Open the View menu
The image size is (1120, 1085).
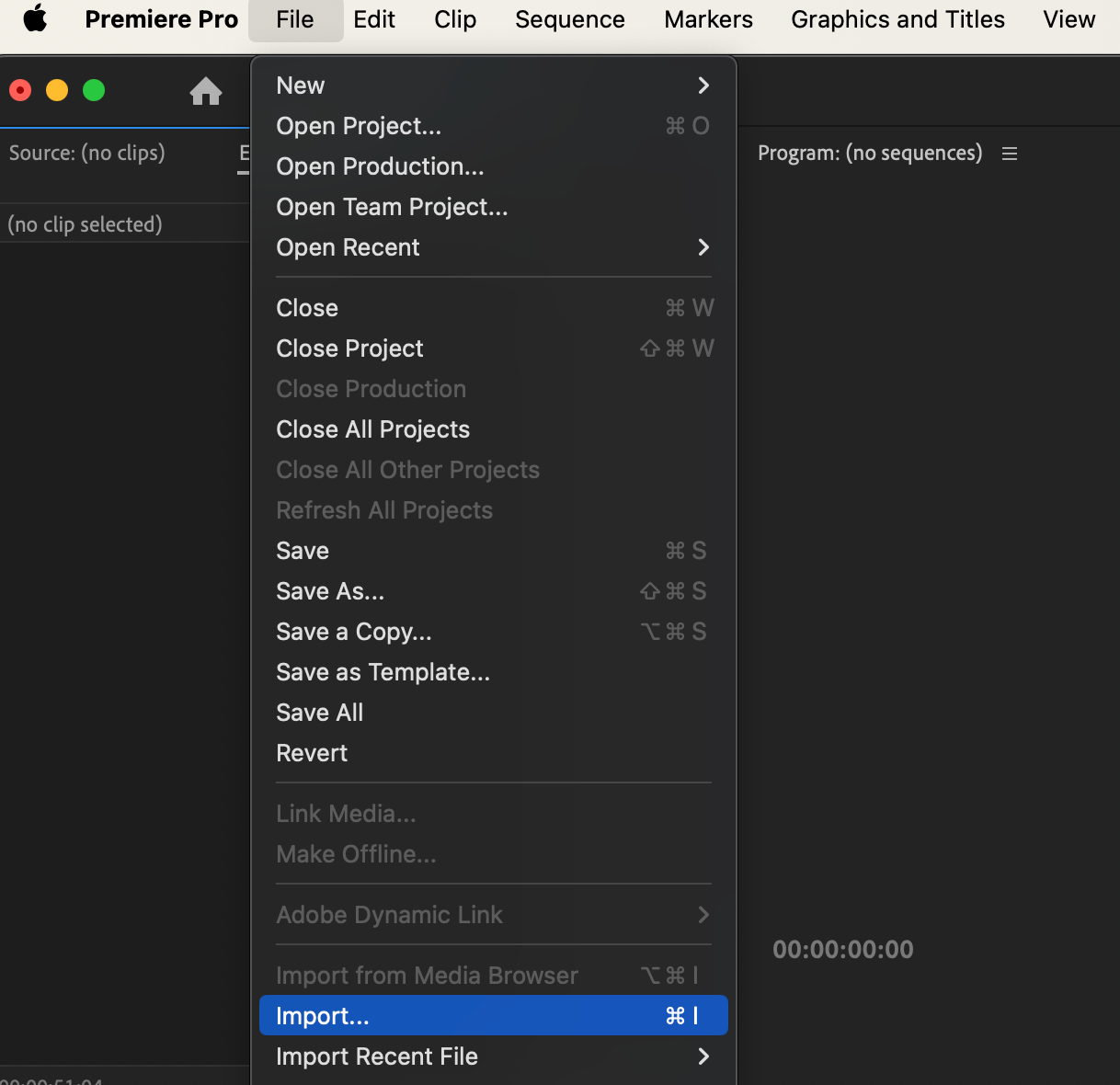pyautogui.click(x=1069, y=19)
